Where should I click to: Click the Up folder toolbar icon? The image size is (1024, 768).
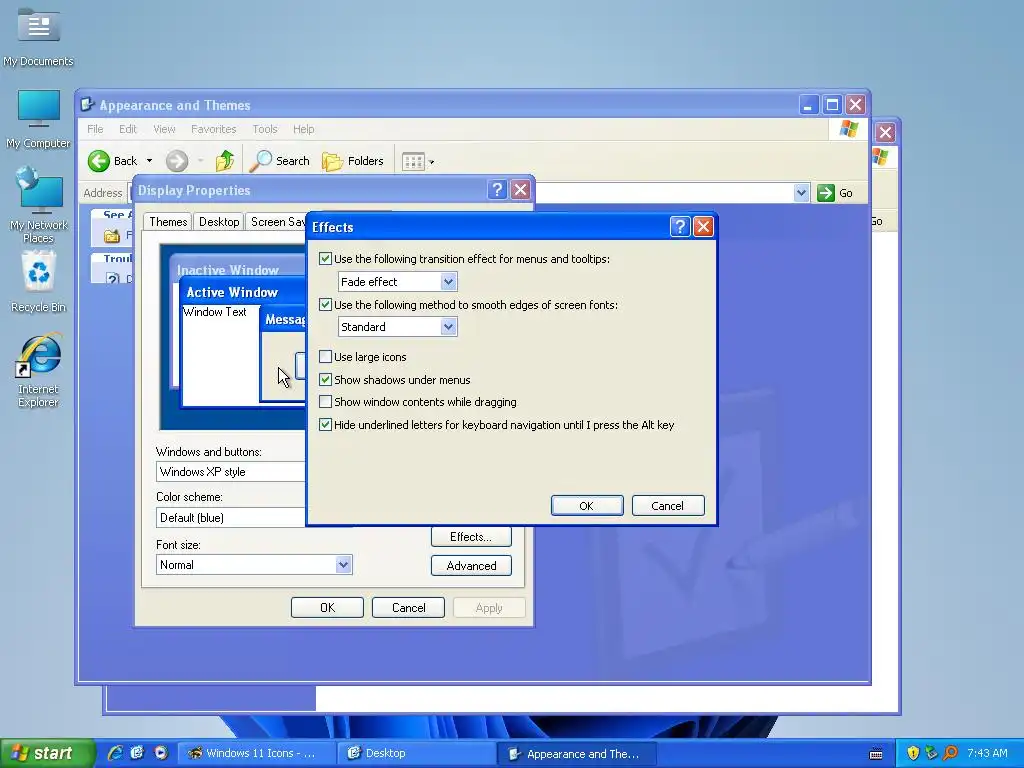pyautogui.click(x=225, y=161)
